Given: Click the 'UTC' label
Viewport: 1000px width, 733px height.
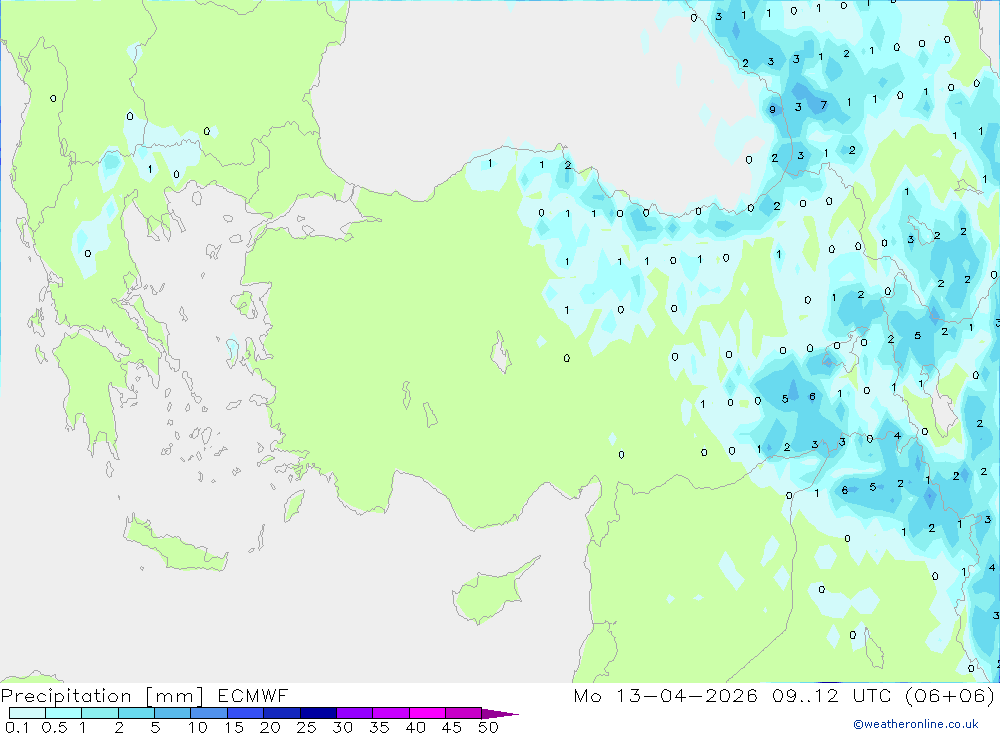Looking at the screenshot, I should 872,695.
